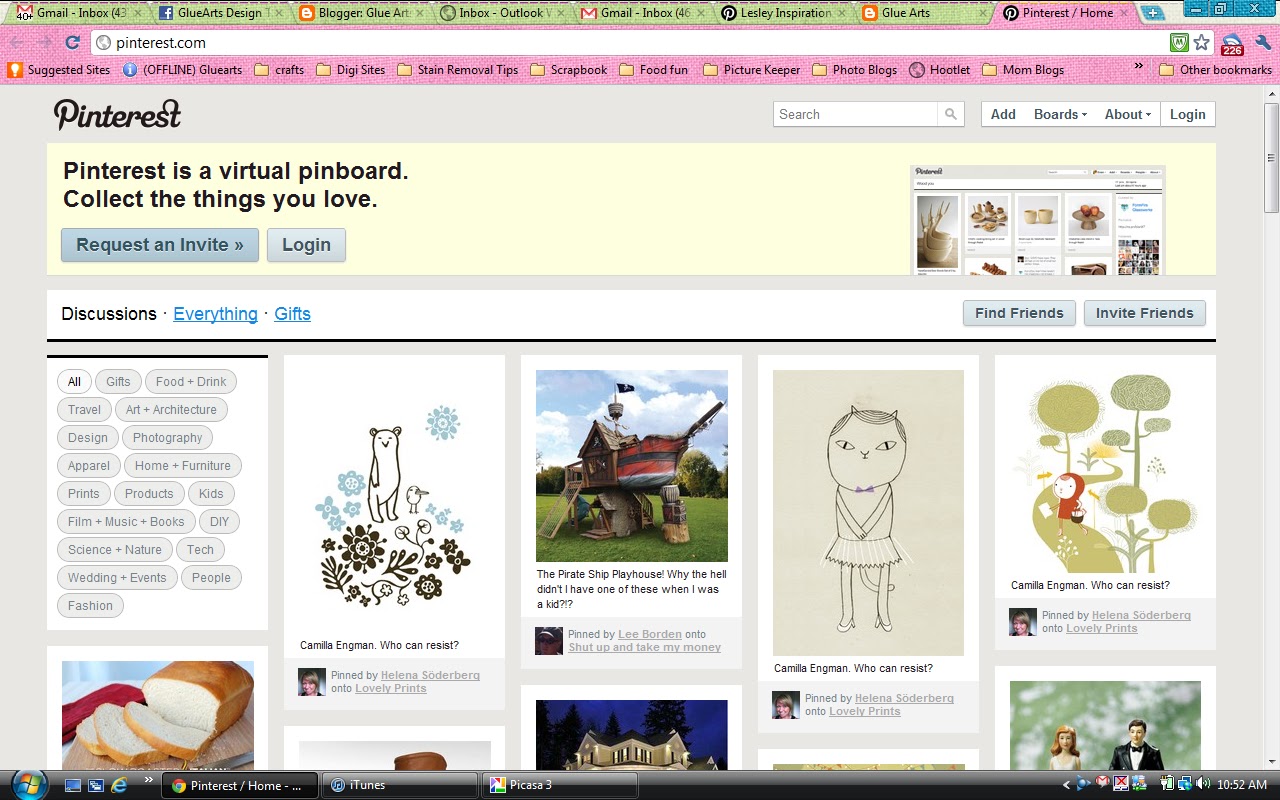This screenshot has width=1280, height=800.
Task: Click Add in Pinterest top menu
Action: pyautogui.click(x=1003, y=114)
